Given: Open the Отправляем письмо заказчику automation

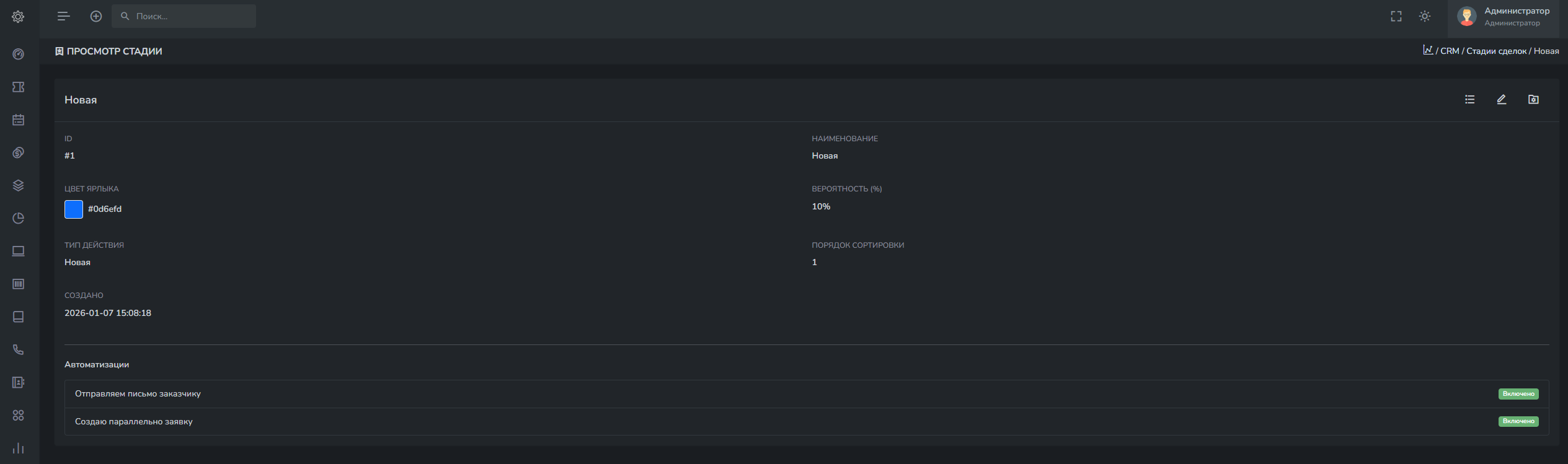Looking at the screenshot, I should pos(138,393).
